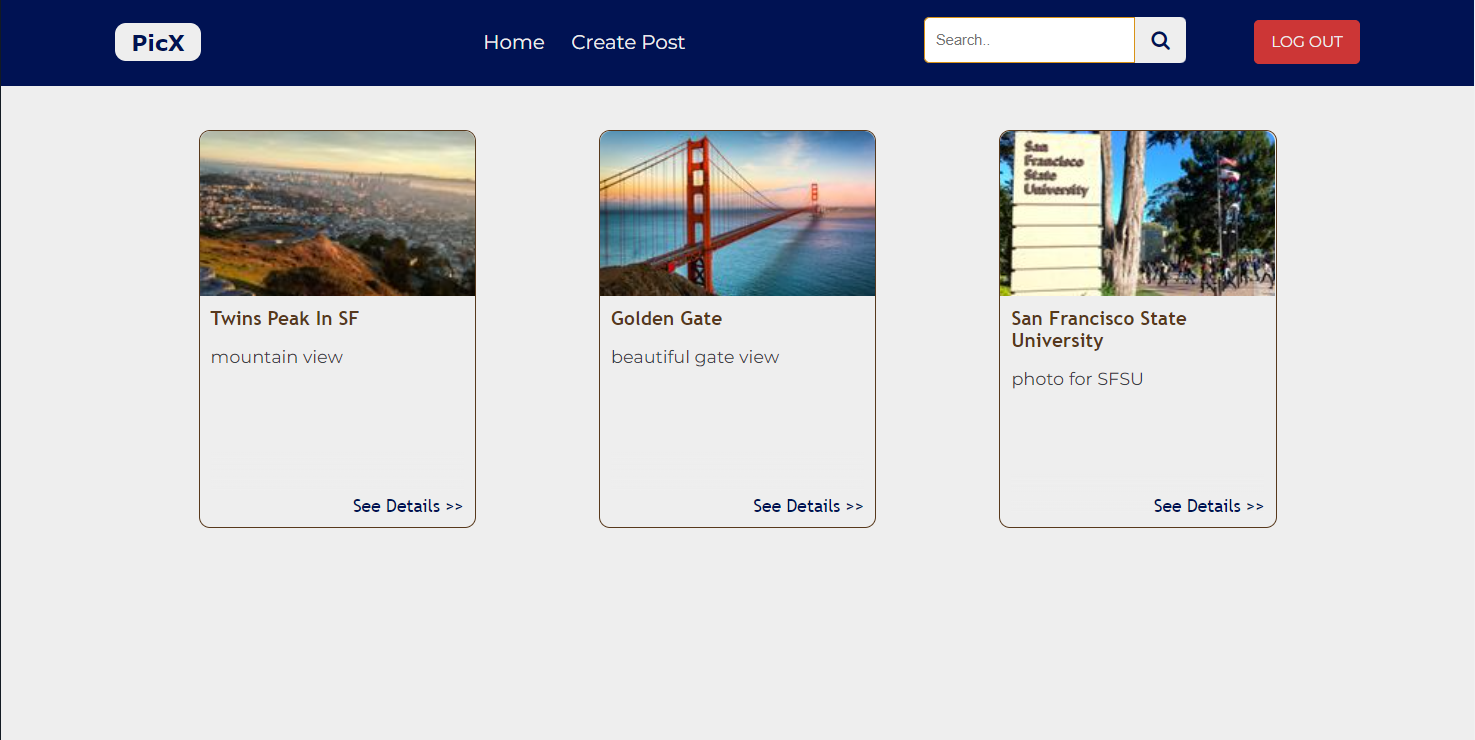Click the 'beautiful gate view' description
Screen dimensions: 1475x740
click(x=695, y=356)
